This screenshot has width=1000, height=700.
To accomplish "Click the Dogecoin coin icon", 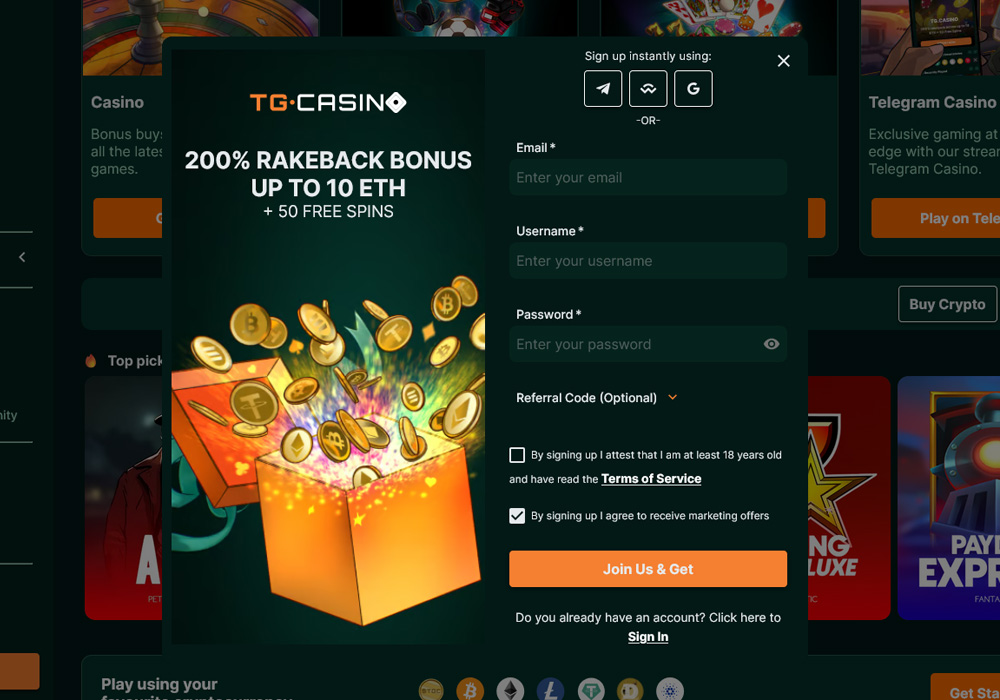I will 630,690.
